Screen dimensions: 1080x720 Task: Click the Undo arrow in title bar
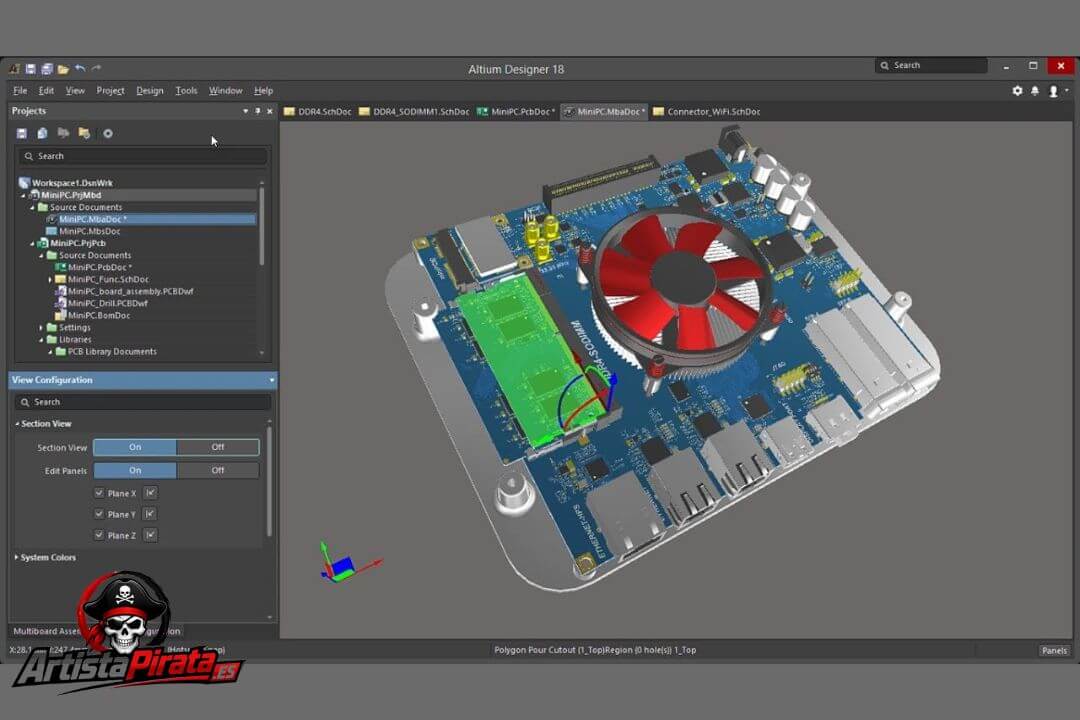tap(80, 68)
